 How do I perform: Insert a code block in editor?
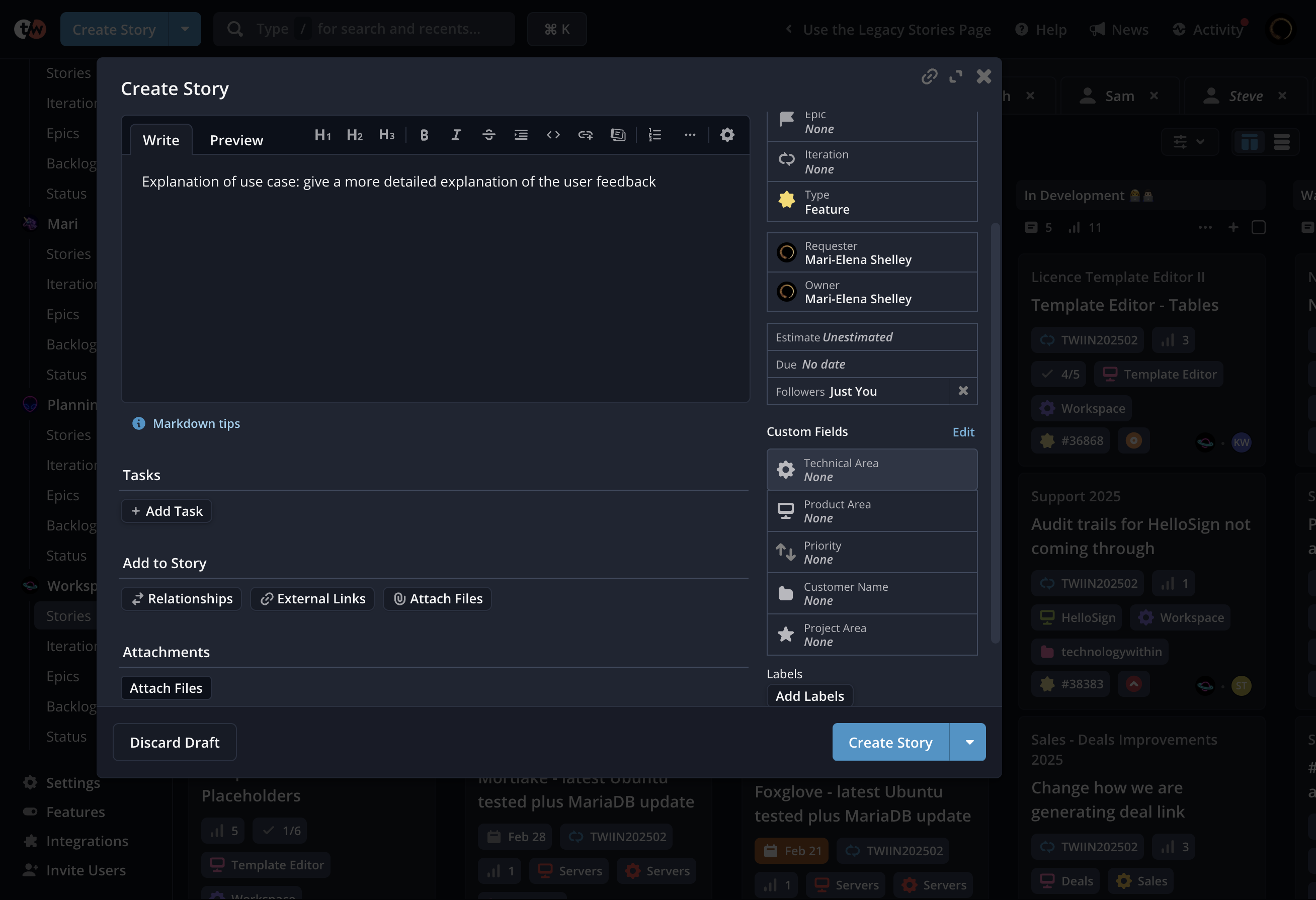[617, 135]
